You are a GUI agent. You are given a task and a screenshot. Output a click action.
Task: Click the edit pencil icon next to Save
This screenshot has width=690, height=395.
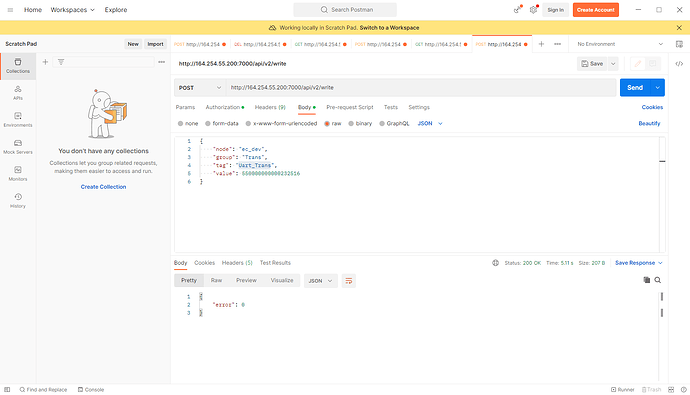[638, 64]
